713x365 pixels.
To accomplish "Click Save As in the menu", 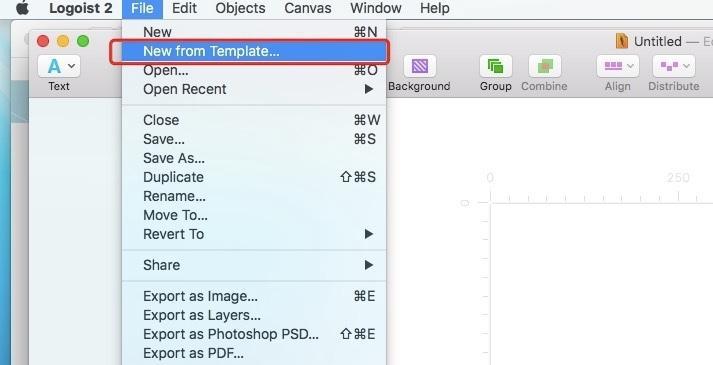I will click(254, 158).
